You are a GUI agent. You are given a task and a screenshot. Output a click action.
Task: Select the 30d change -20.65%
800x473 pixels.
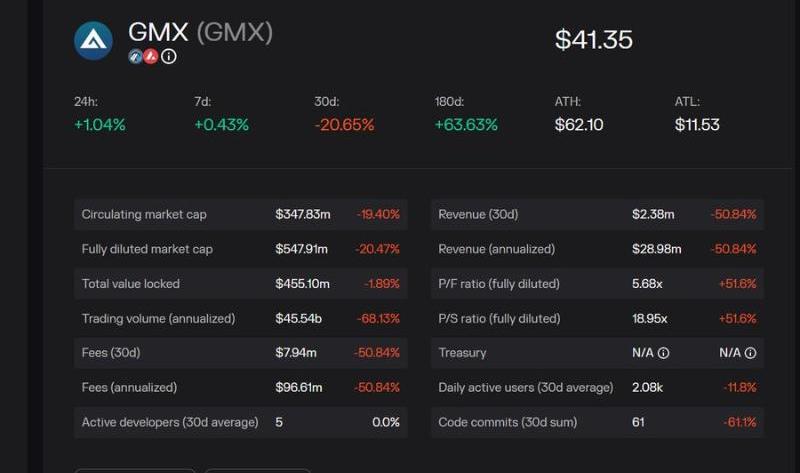tap(344, 125)
